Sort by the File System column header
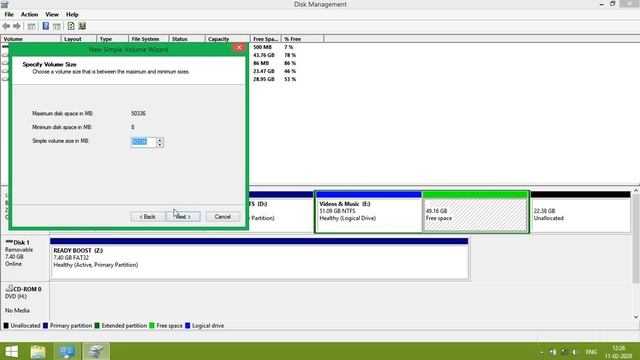 [149, 39]
